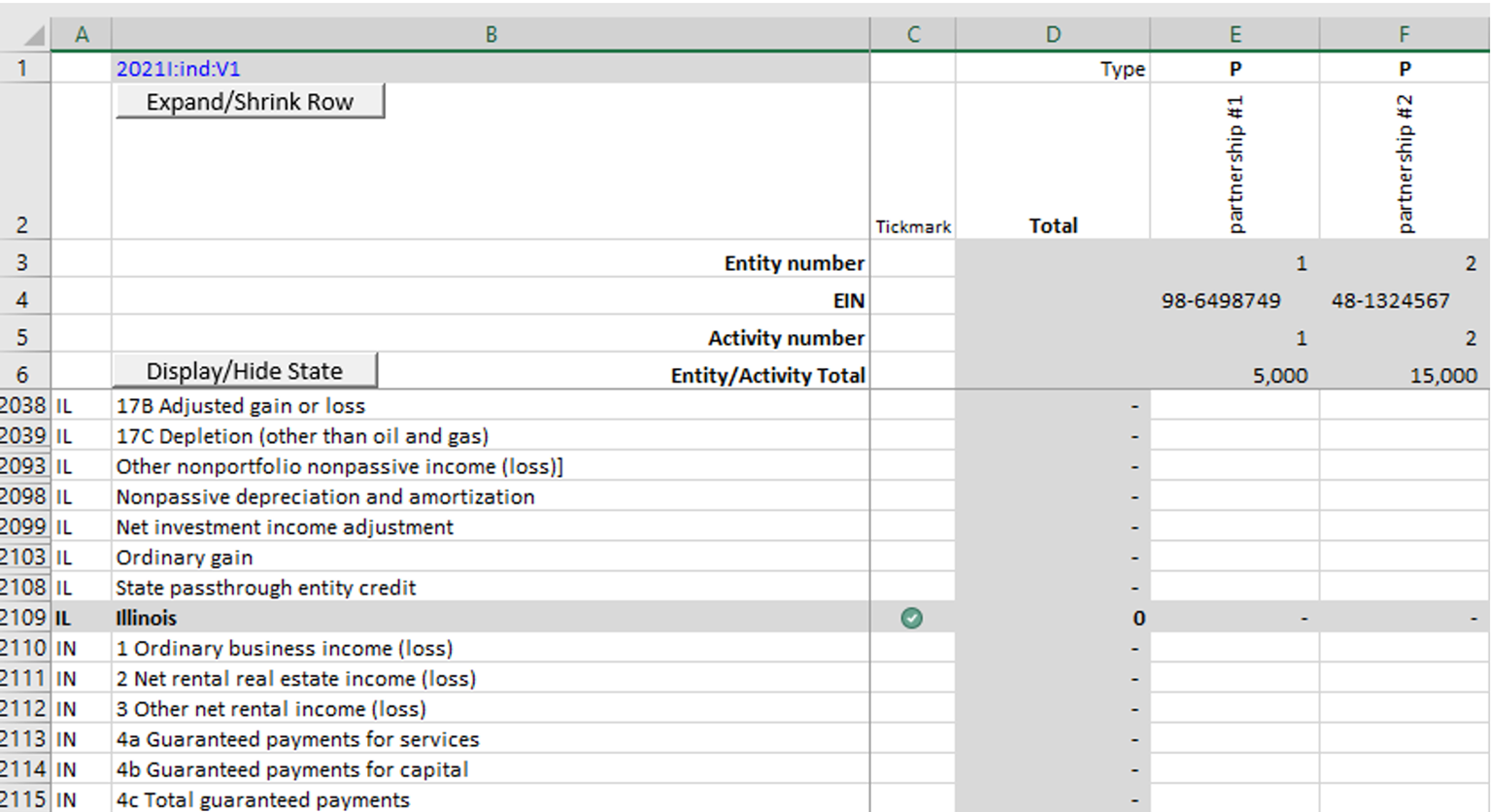
Task: Click the rotated partnership #1 header cell
Action: point(1235,163)
